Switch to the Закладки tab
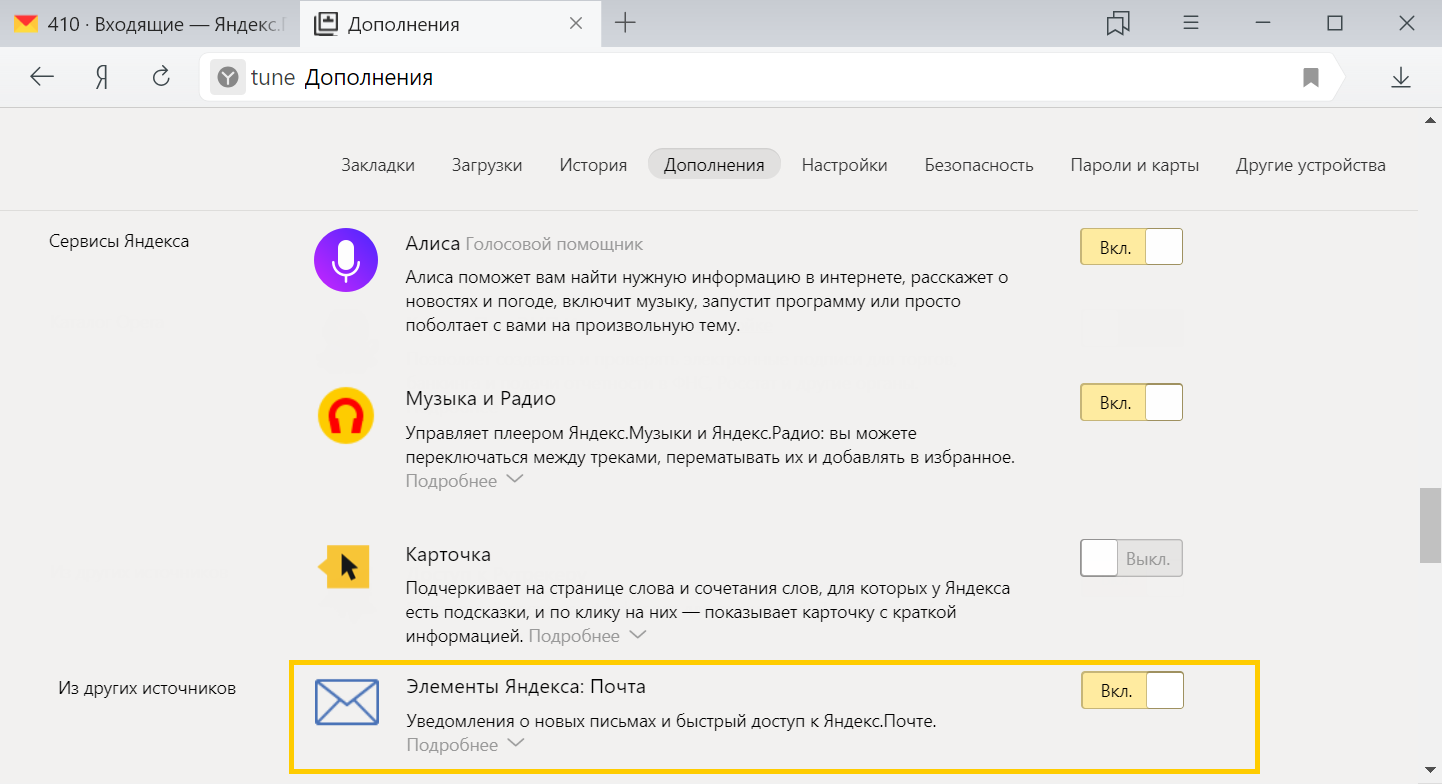Screen dimensions: 1442x784 (378, 165)
